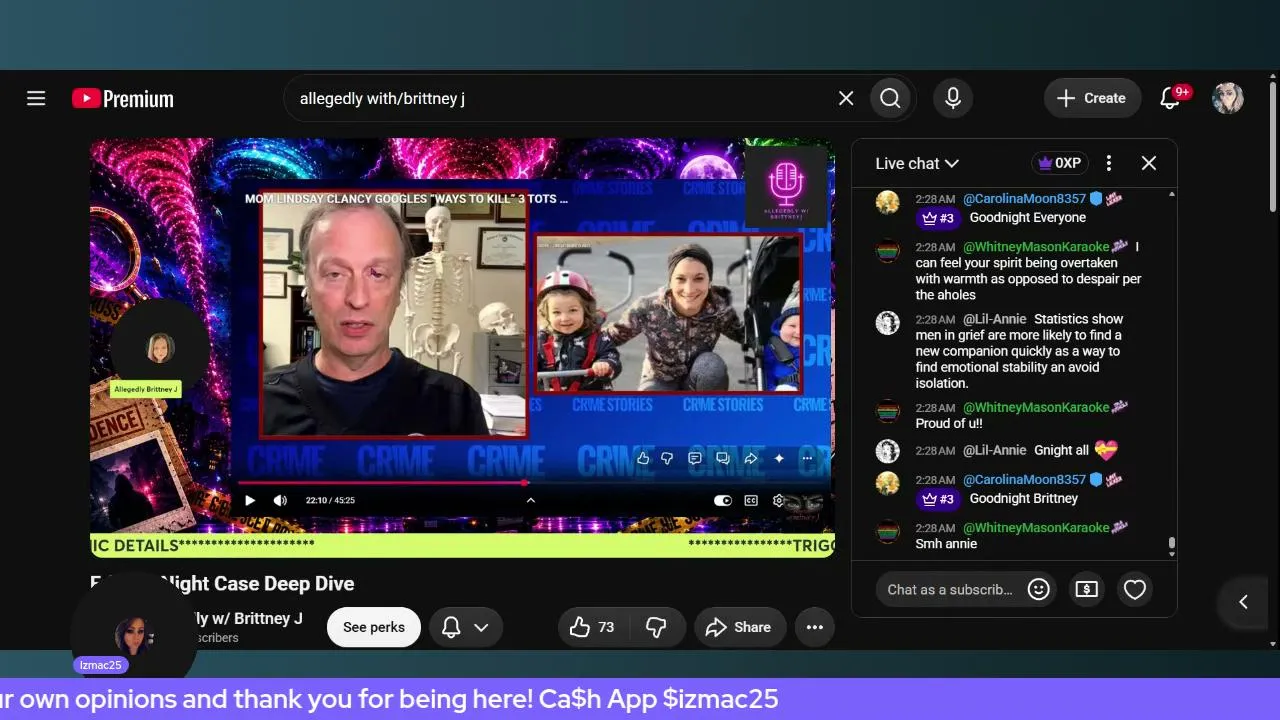This screenshot has height=720, width=1280.
Task: Open live chat more options menu
Action: 1109,163
